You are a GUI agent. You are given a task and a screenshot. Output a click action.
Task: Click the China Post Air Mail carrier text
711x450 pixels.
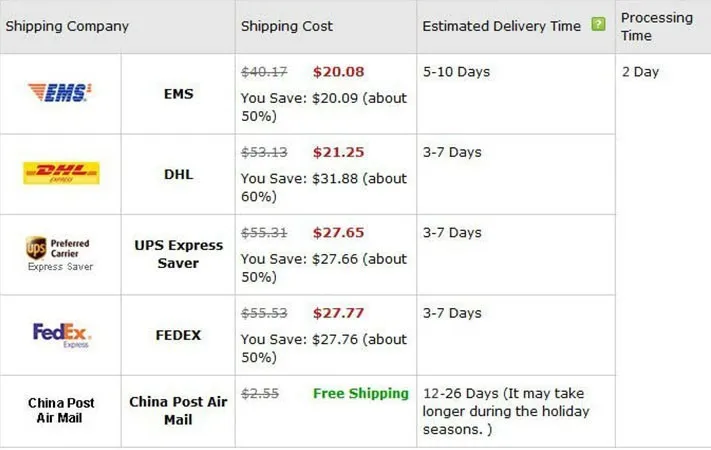pos(61,410)
